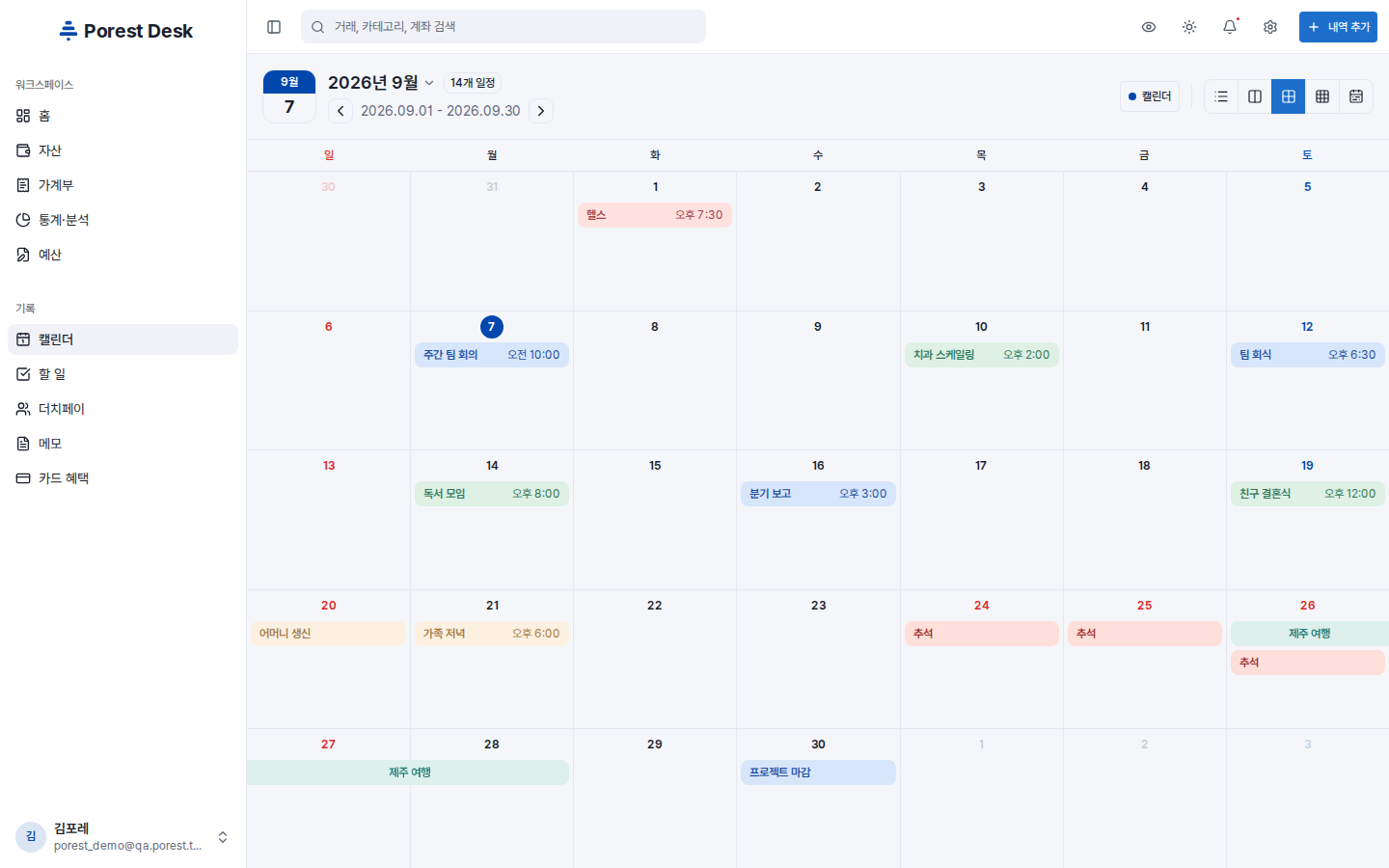Open the 헬스 event on September 1

tap(655, 215)
